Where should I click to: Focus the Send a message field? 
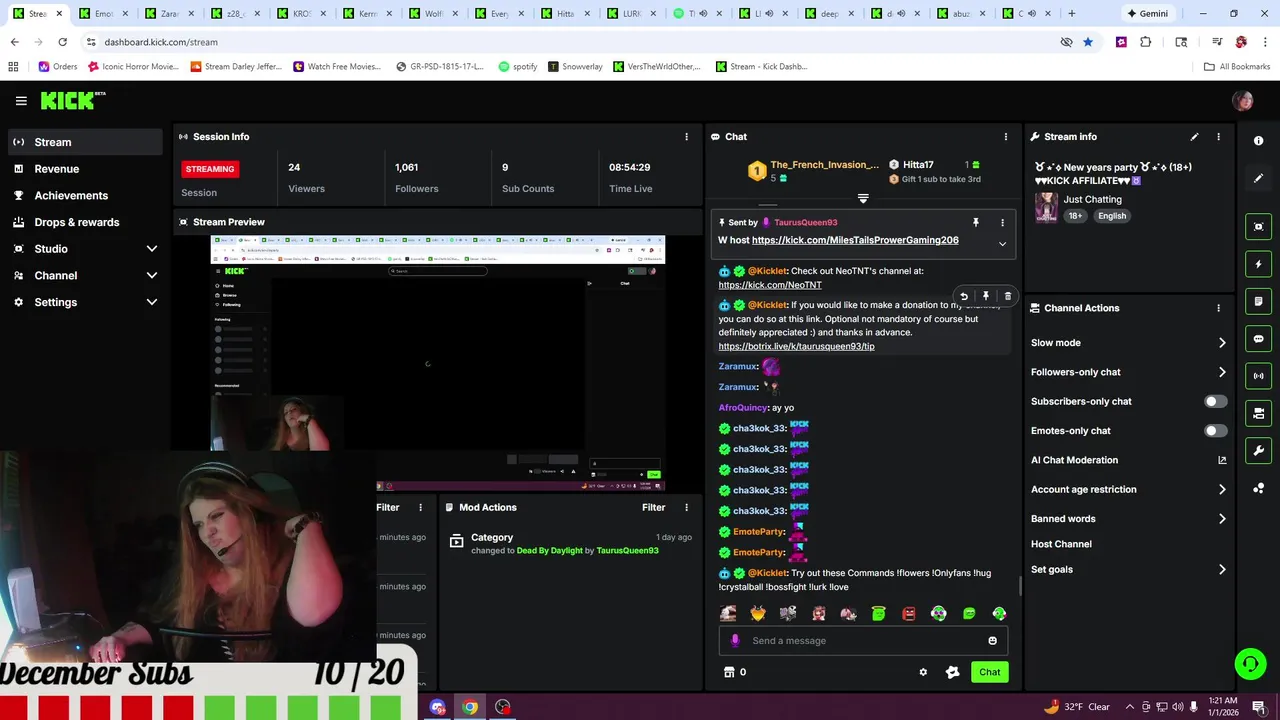click(x=863, y=641)
